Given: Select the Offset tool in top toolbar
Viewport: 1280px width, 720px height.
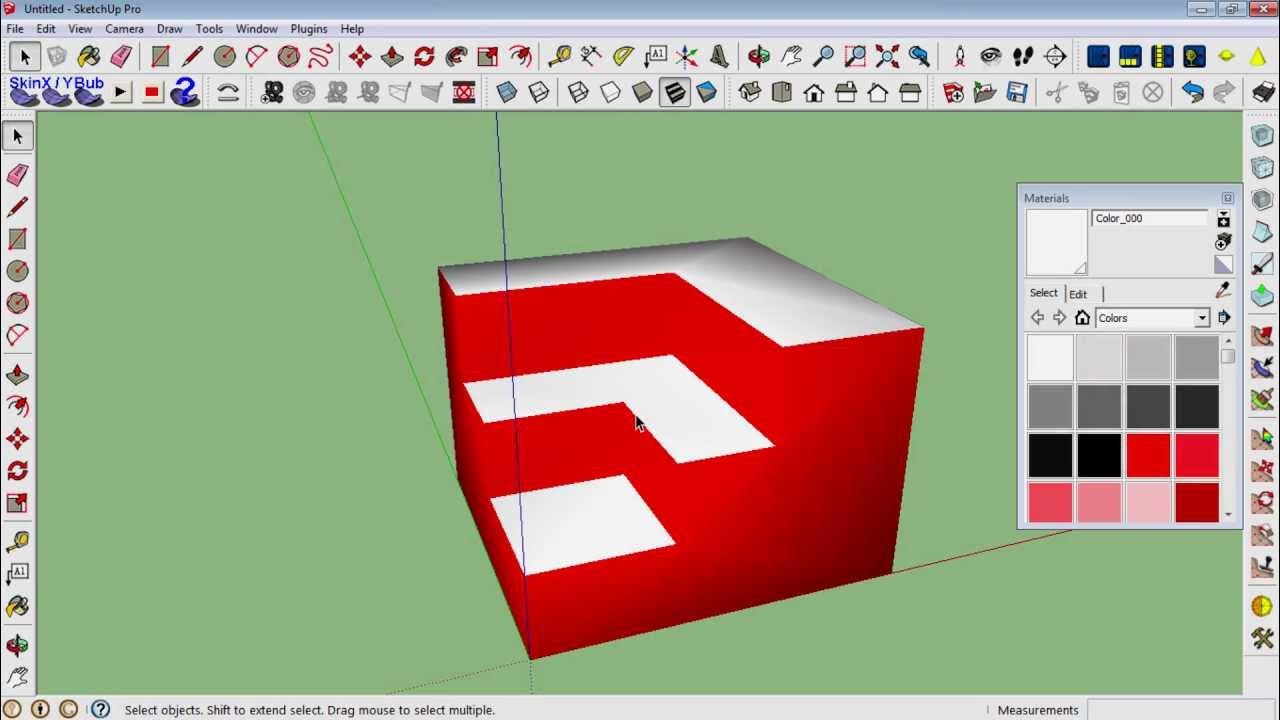Looking at the screenshot, I should [x=520, y=57].
